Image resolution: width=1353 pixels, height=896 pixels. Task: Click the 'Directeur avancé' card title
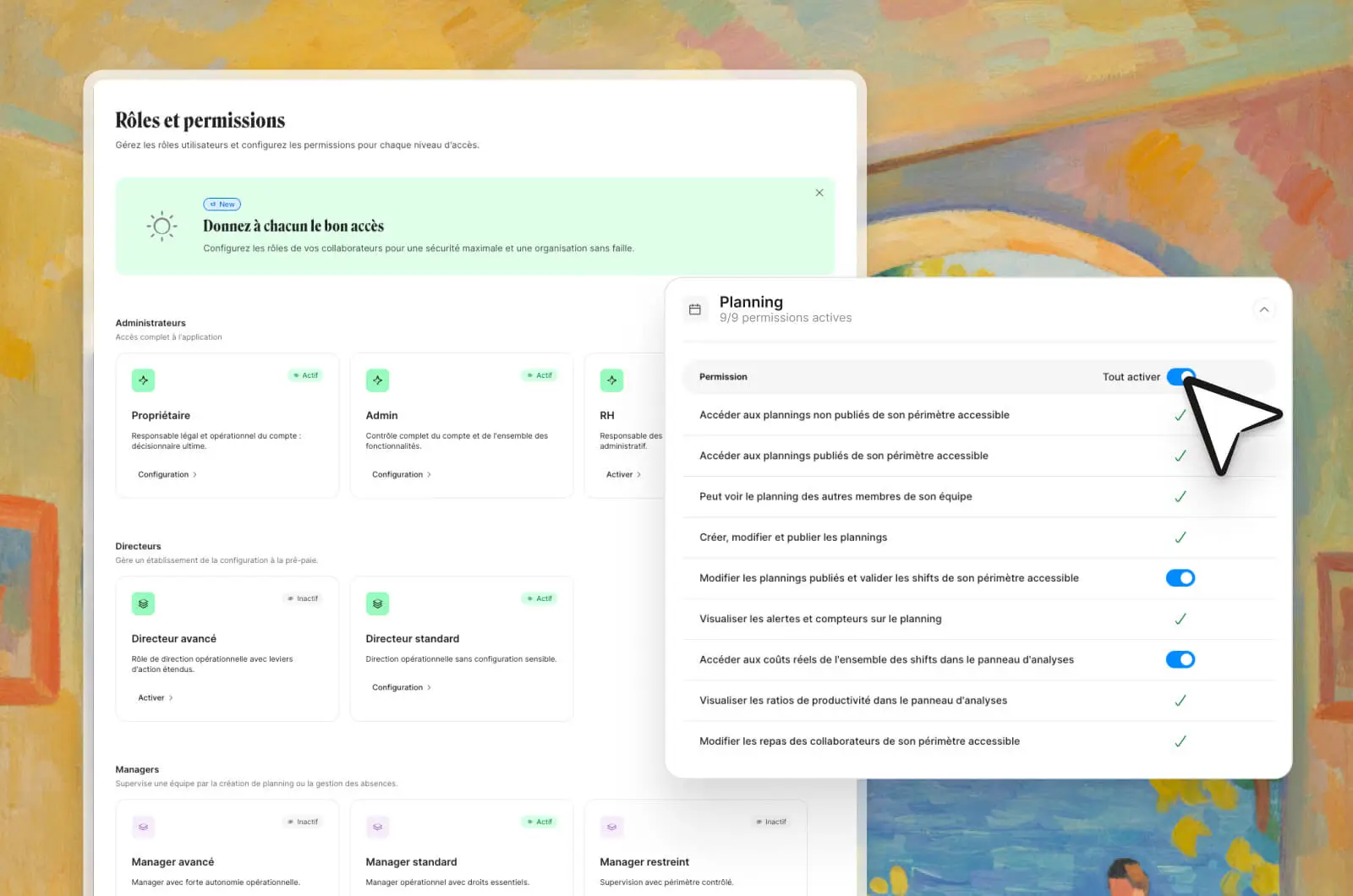coord(174,639)
